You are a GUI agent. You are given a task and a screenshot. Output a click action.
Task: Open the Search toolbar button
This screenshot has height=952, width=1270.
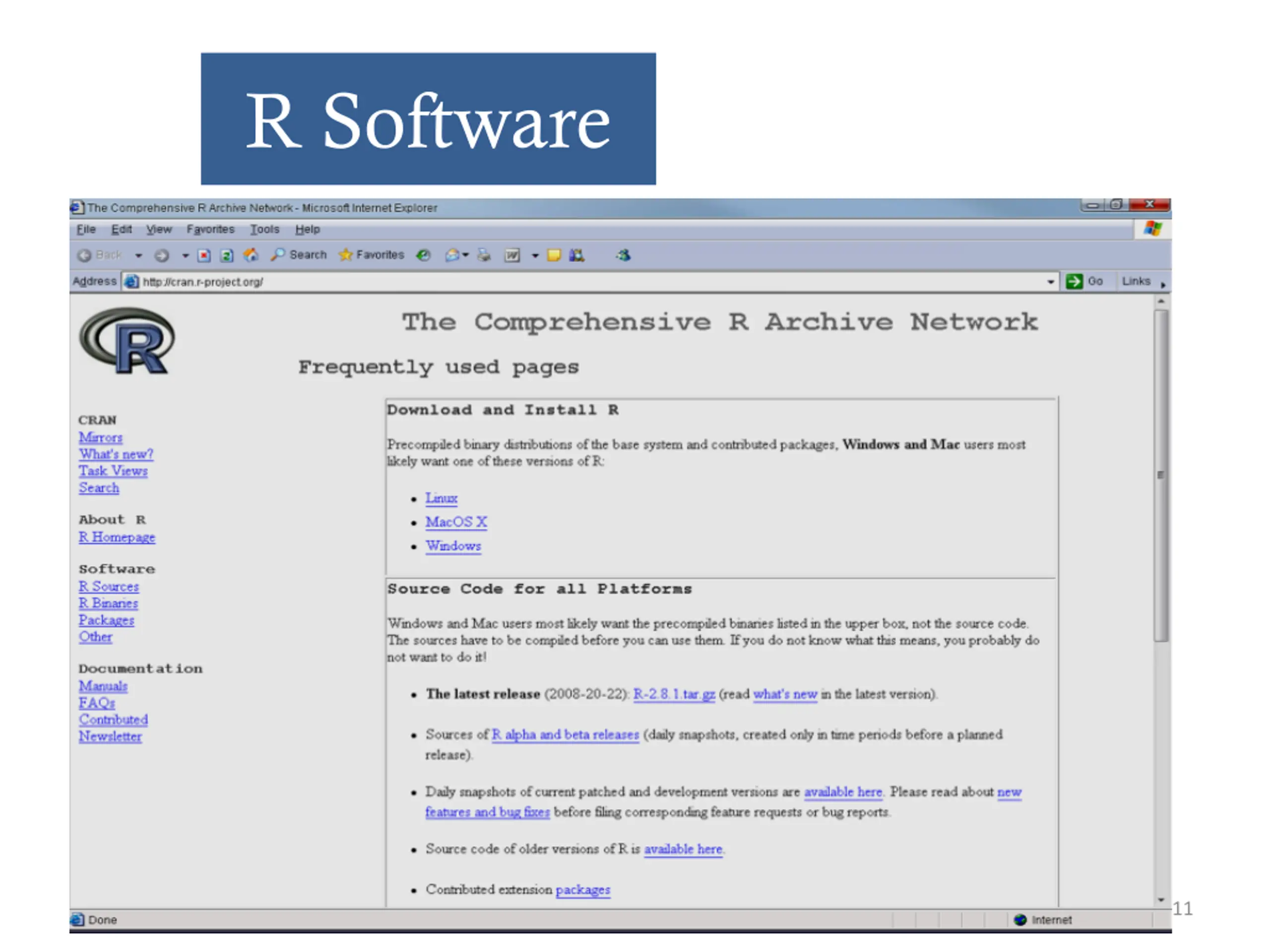[x=299, y=255]
